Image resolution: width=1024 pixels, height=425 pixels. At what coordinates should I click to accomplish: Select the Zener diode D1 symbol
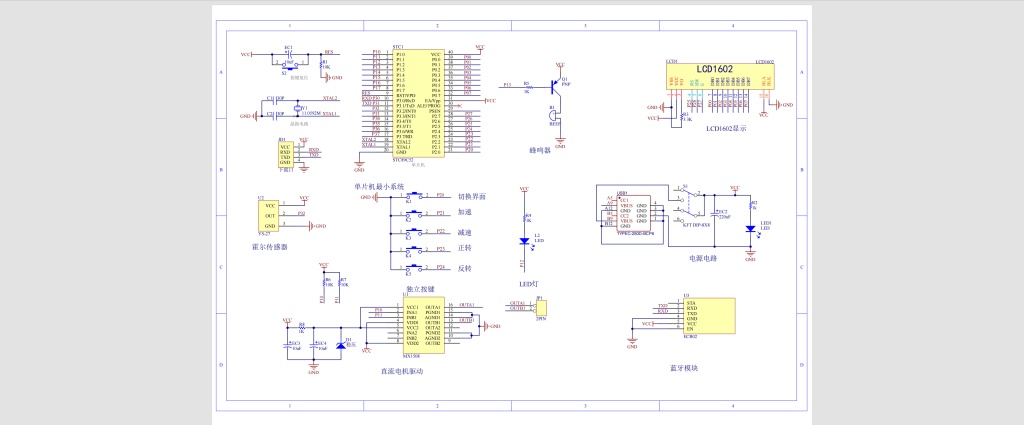(339, 346)
